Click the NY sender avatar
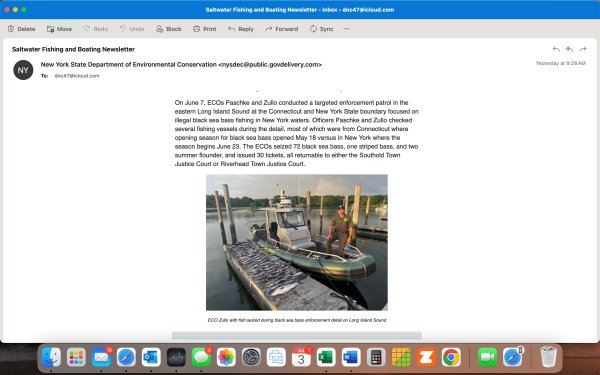 23,70
